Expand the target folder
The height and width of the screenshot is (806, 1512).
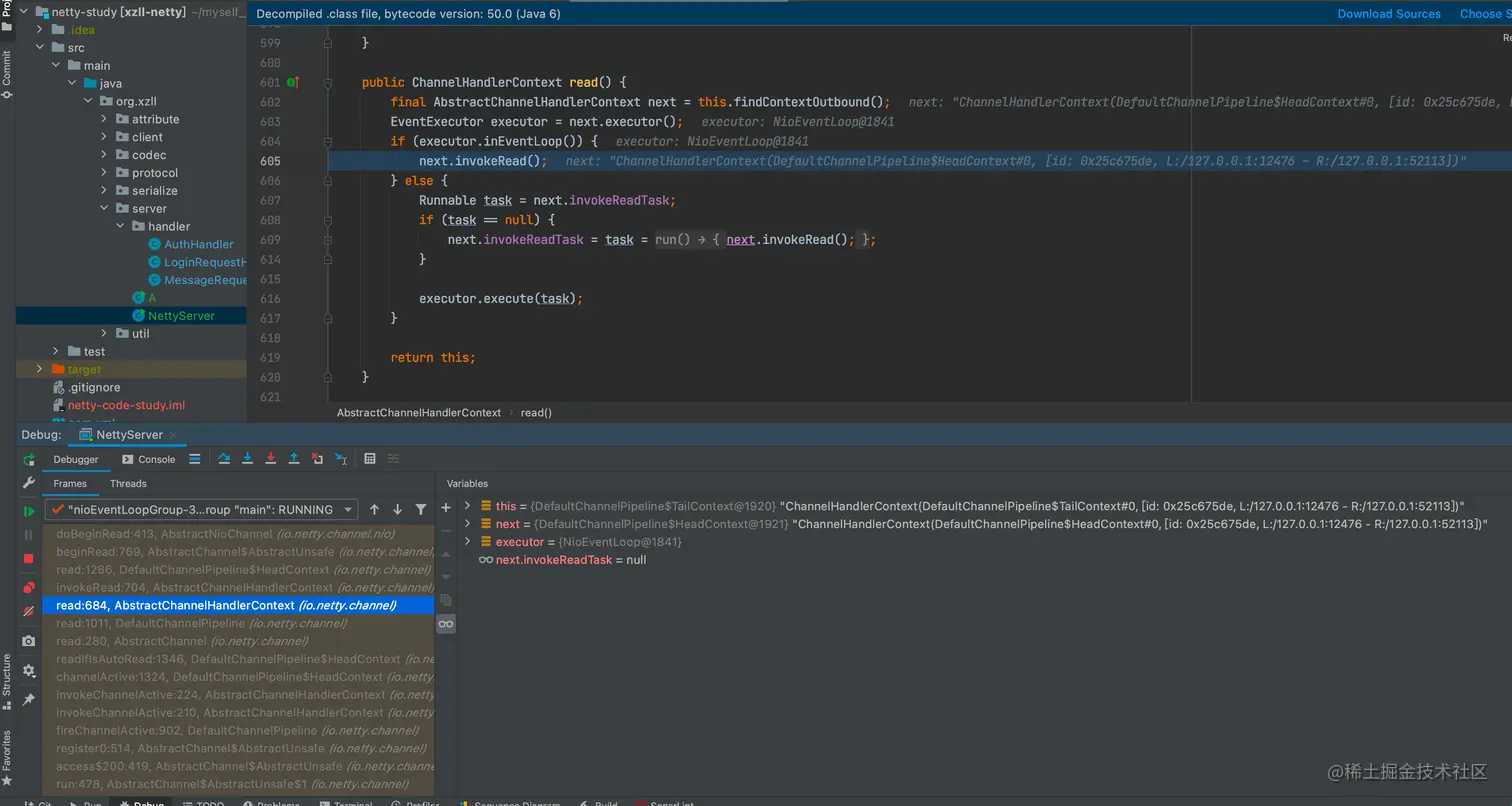[x=40, y=369]
